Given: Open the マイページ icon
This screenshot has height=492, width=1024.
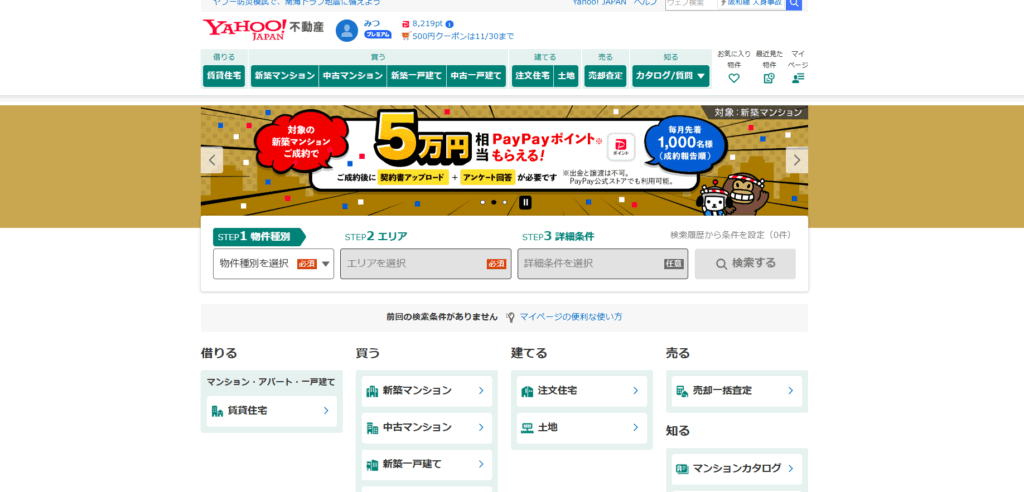Looking at the screenshot, I should click(798, 78).
